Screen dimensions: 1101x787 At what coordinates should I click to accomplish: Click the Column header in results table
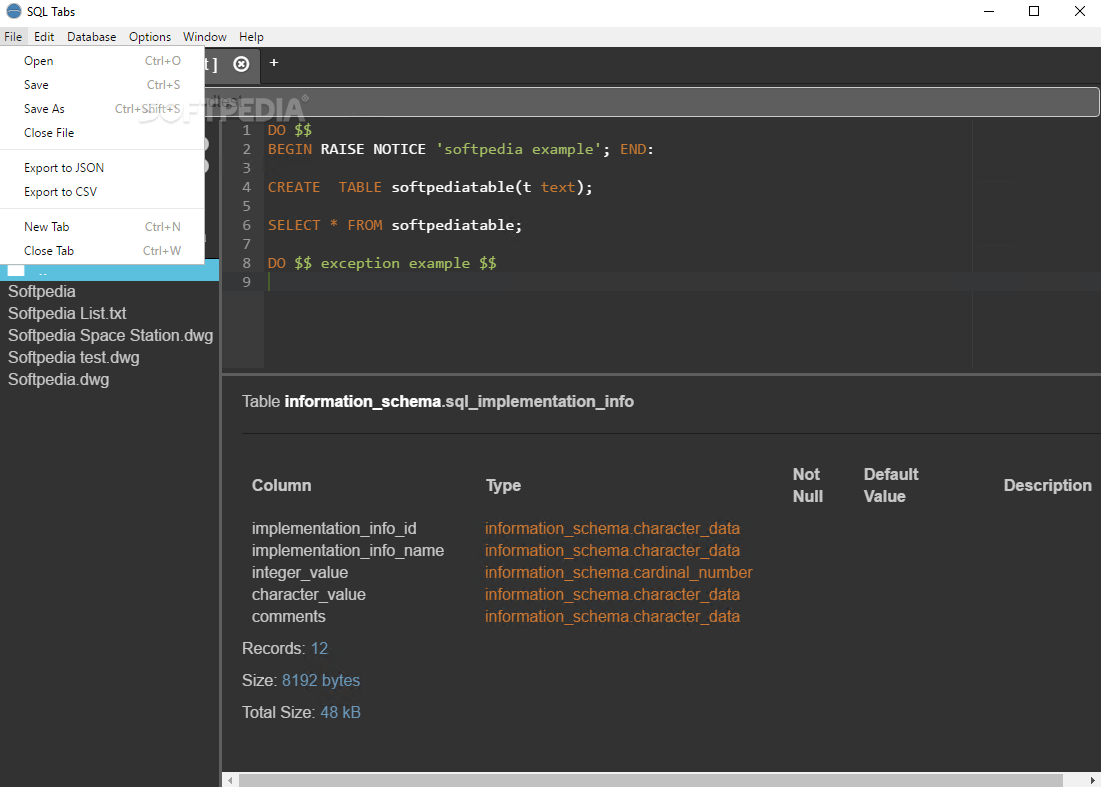click(x=282, y=485)
